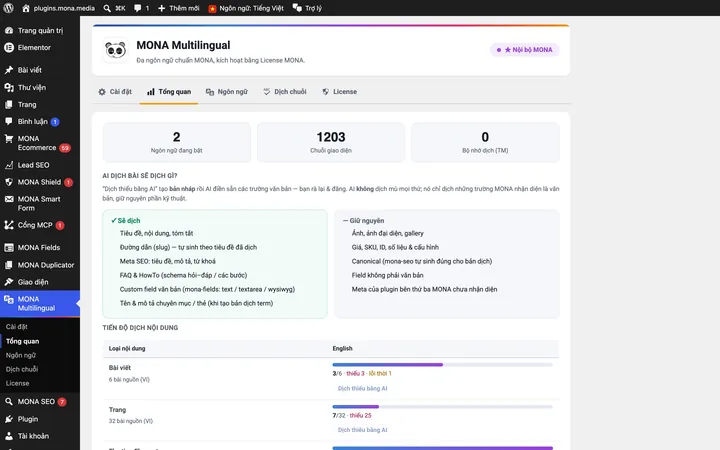Open License submenu item

(17, 383)
